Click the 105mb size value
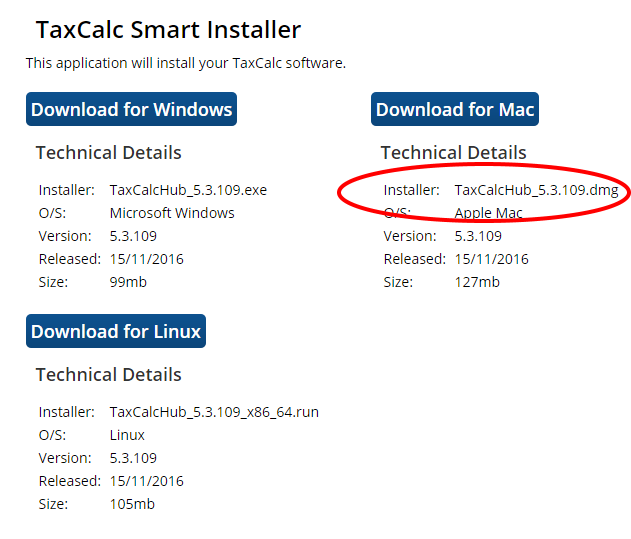 point(132,504)
